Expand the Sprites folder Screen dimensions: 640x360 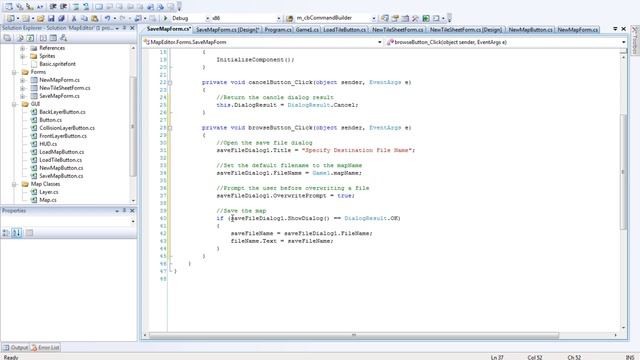click(23, 56)
